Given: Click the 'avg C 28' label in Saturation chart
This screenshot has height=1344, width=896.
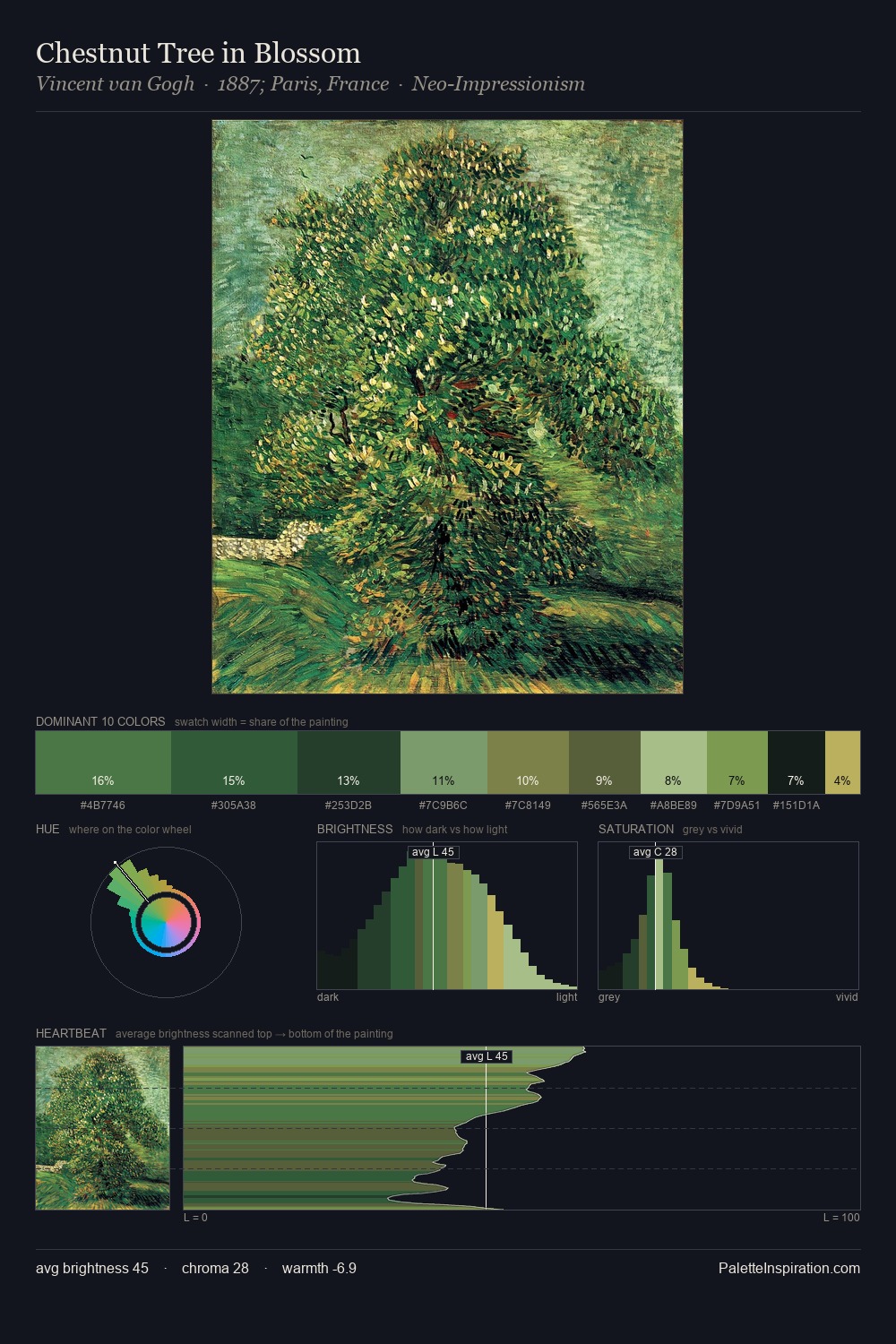Looking at the screenshot, I should click(655, 852).
